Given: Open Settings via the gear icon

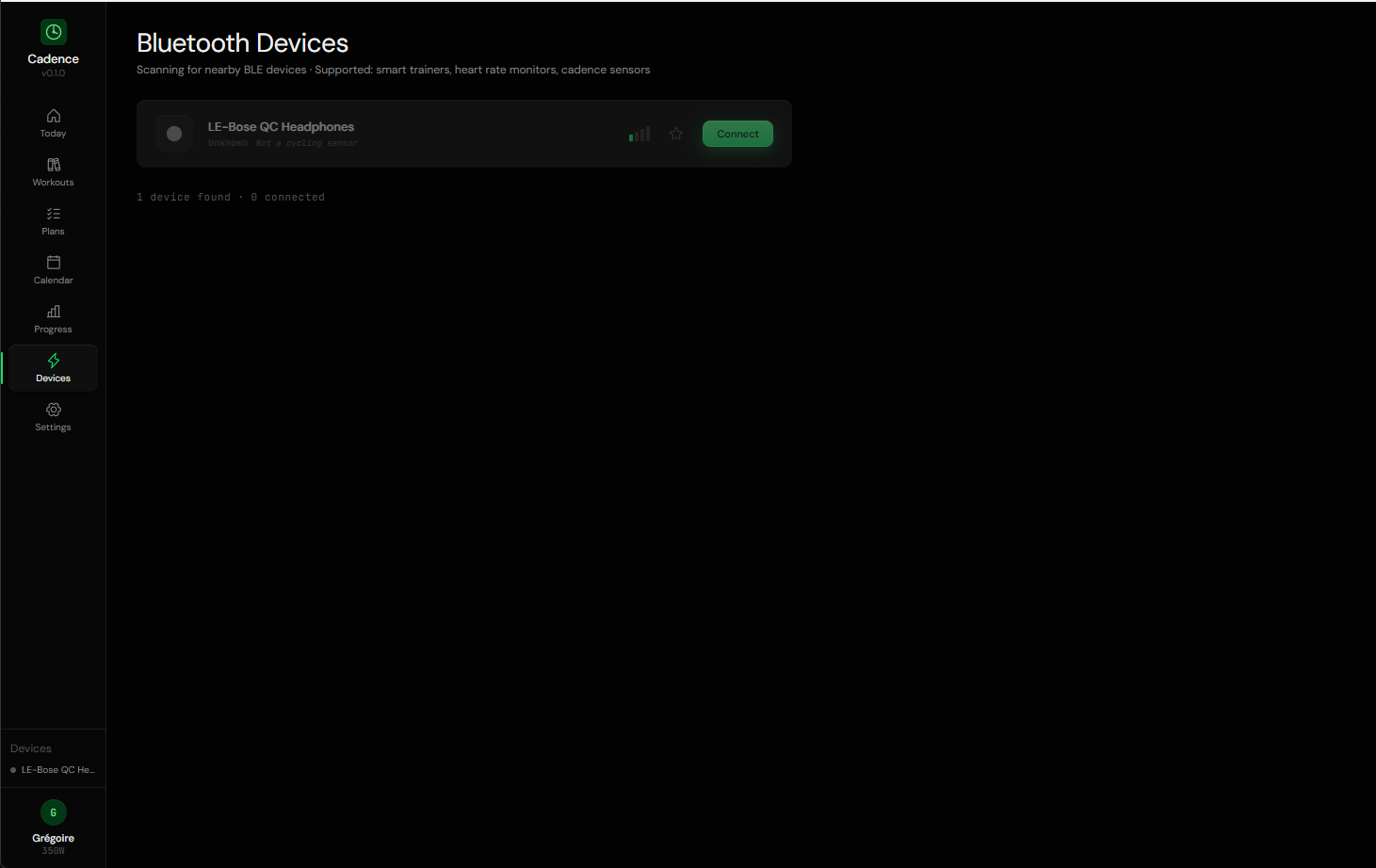Looking at the screenshot, I should [54, 417].
